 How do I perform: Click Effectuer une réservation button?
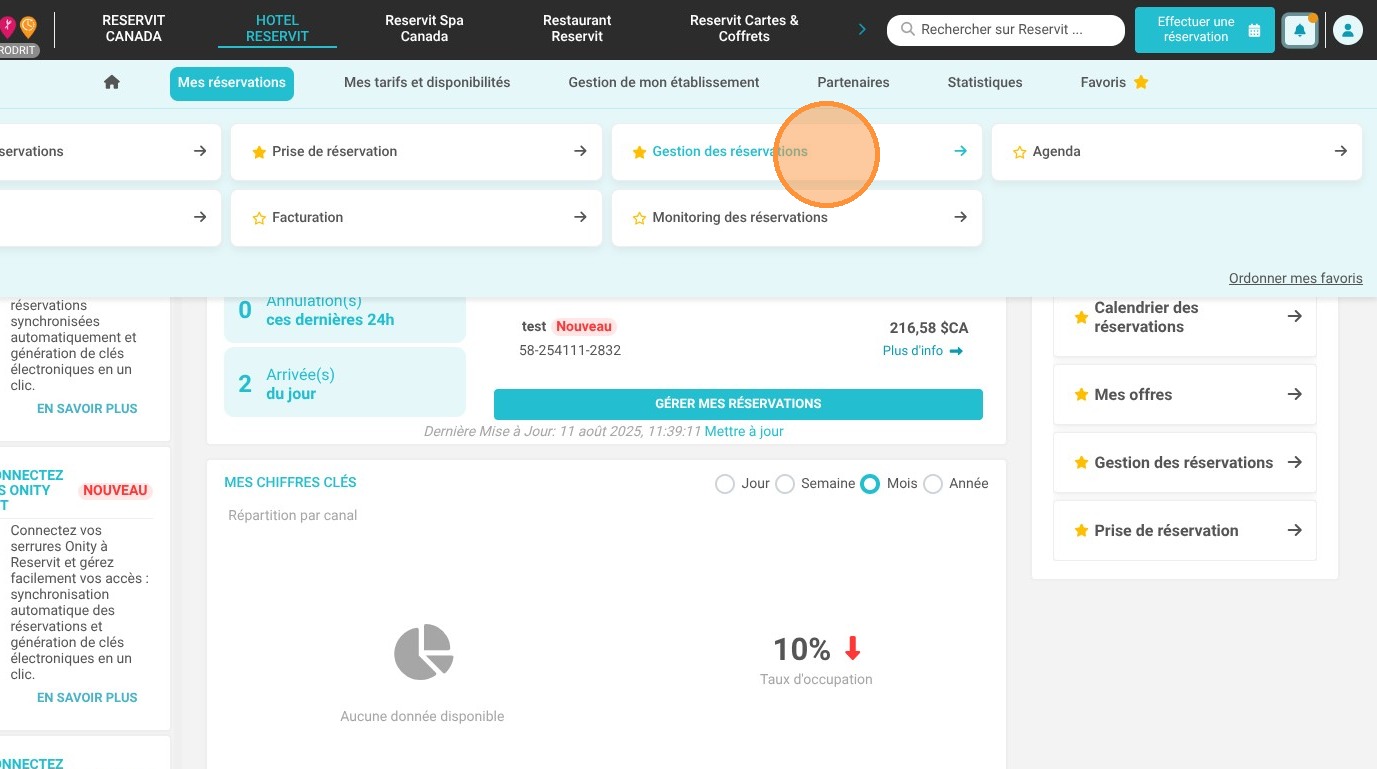[x=1205, y=30]
